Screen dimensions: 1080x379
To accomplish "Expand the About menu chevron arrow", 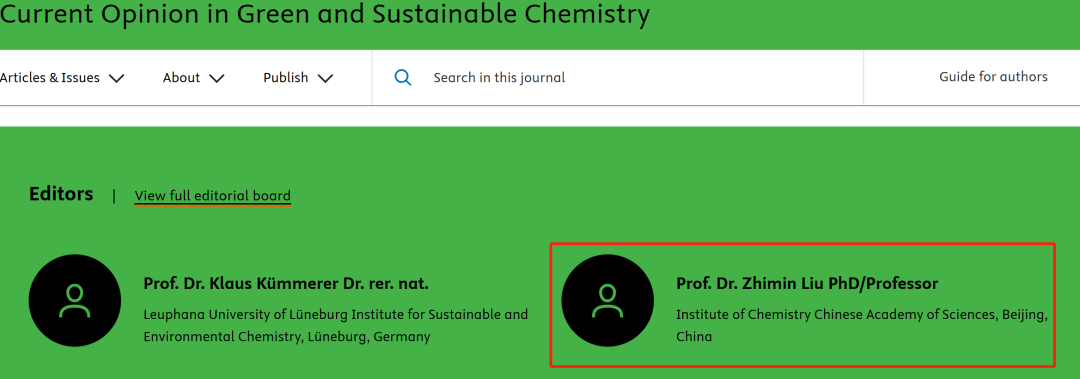I will tap(216, 78).
